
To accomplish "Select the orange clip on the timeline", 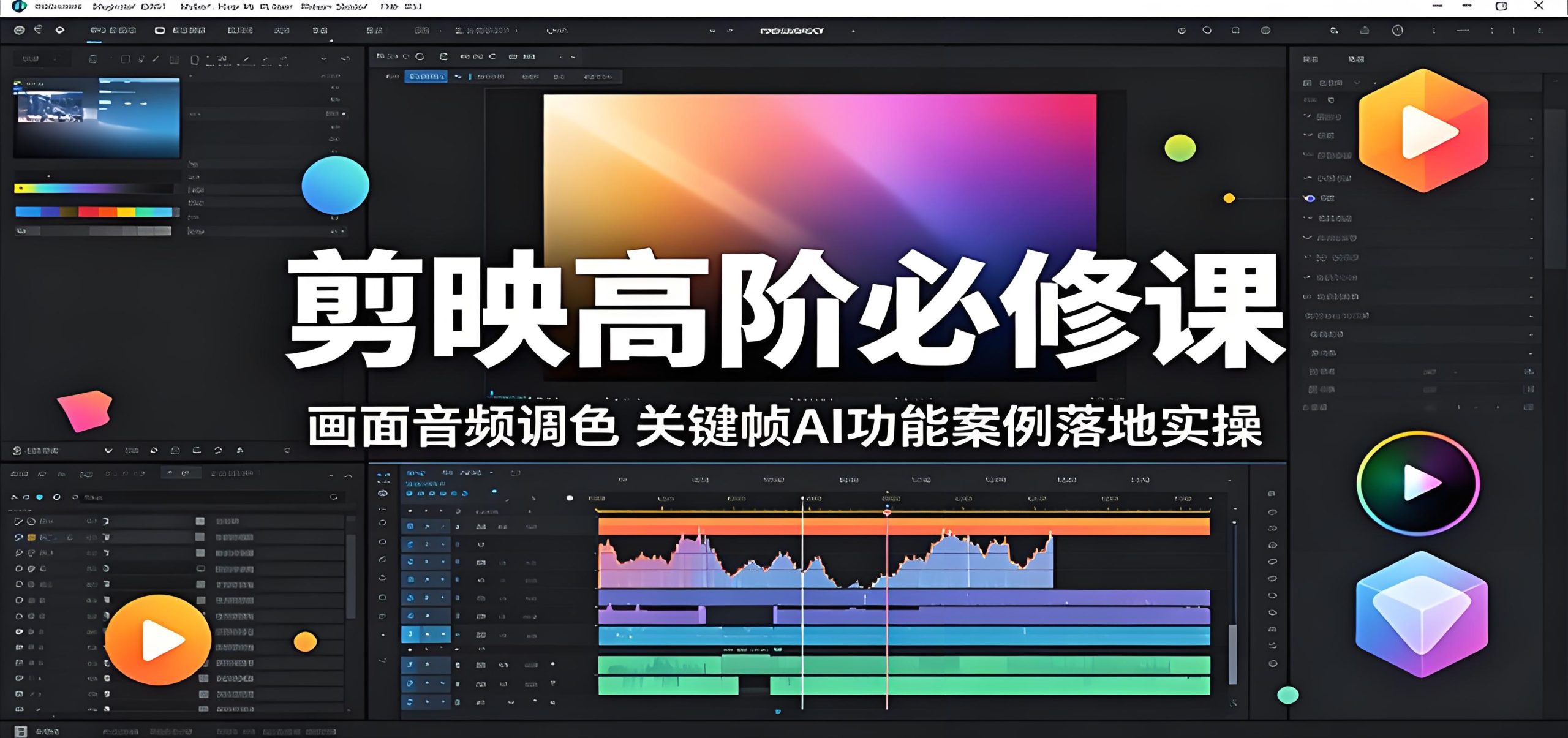I will (903, 526).
